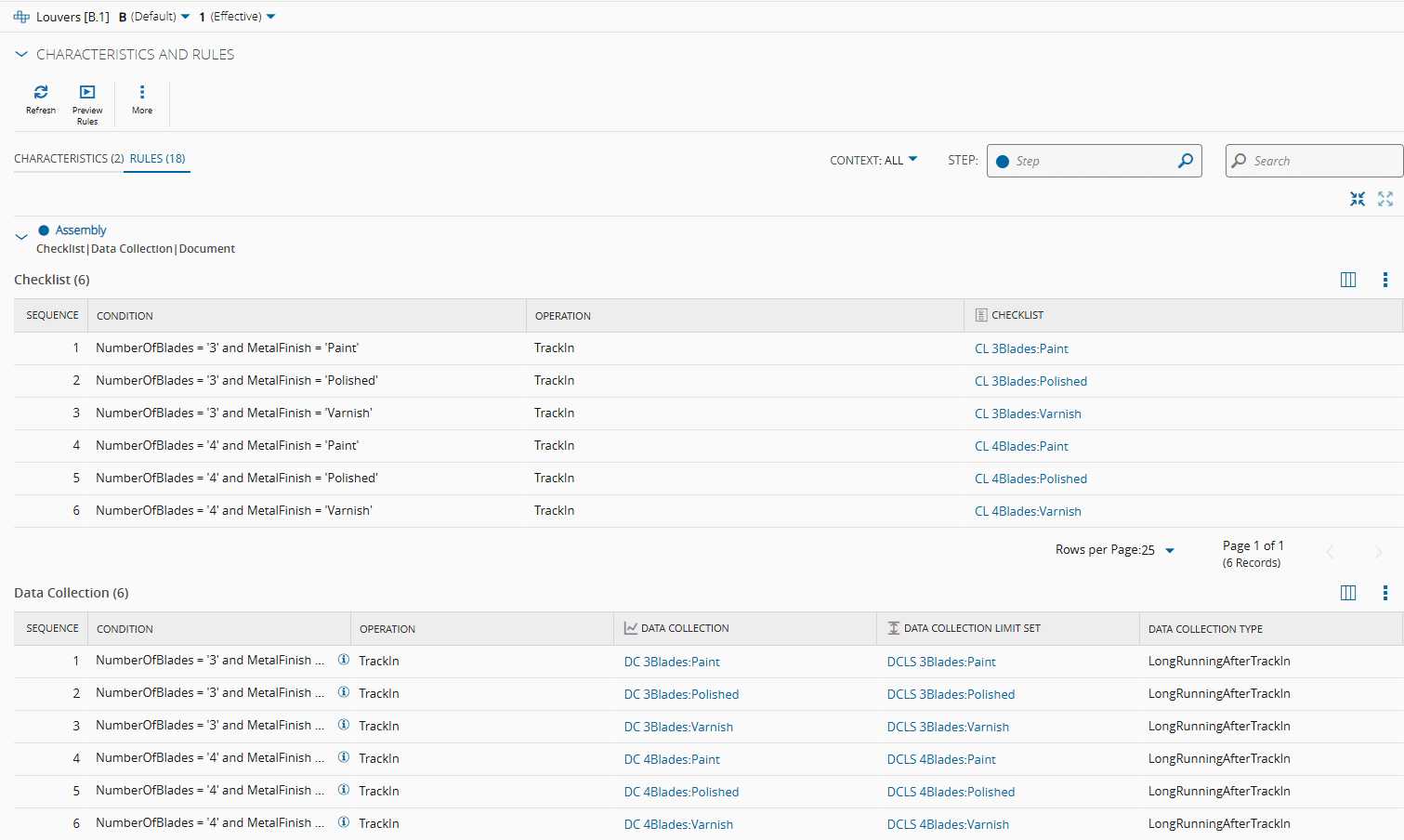This screenshot has height=840, width=1404.
Task: Click the info icon beside Data Collection row 1 condition
Action: pos(343,658)
